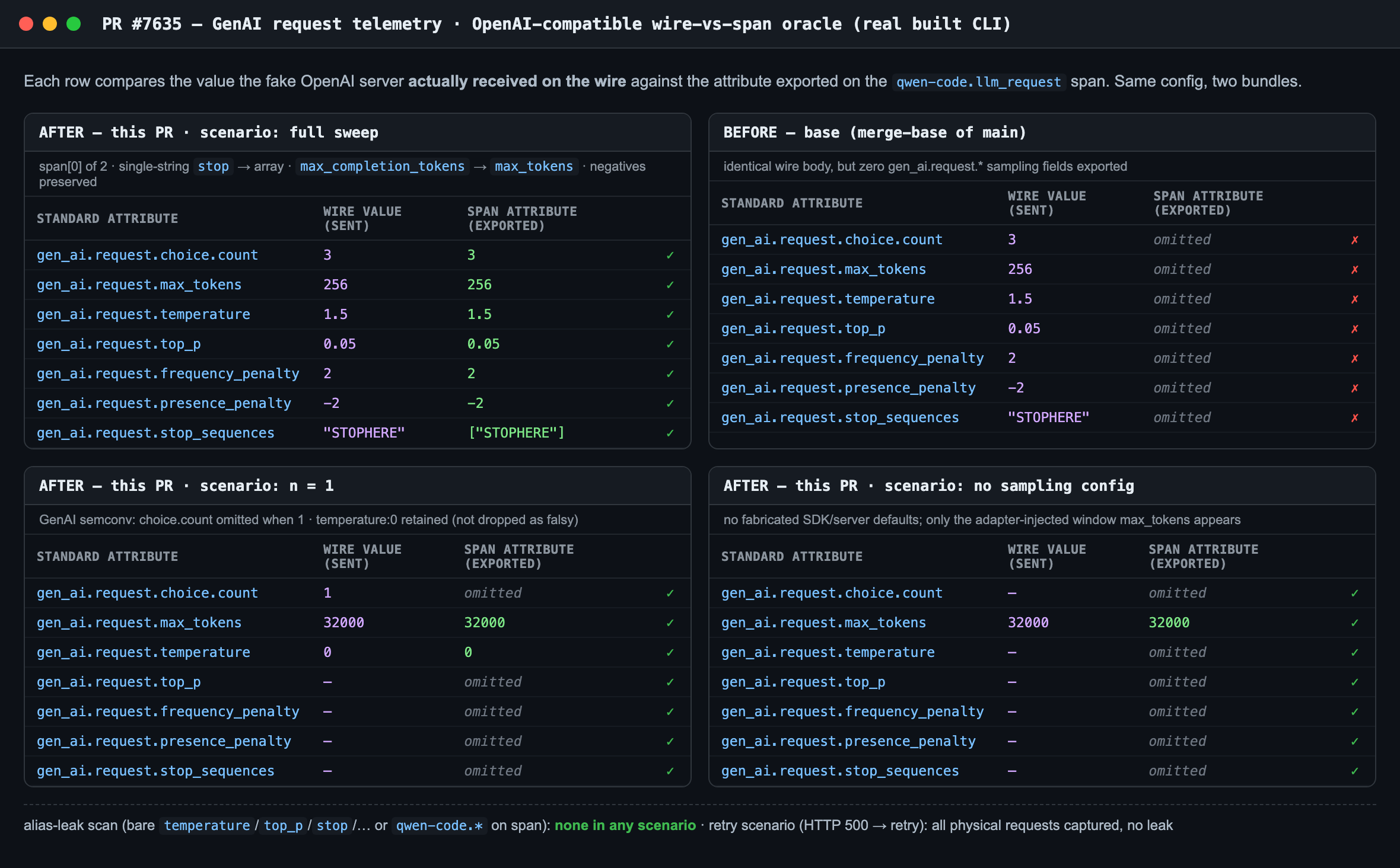Click the check mark for choice.count in full sweep panel

670,256
